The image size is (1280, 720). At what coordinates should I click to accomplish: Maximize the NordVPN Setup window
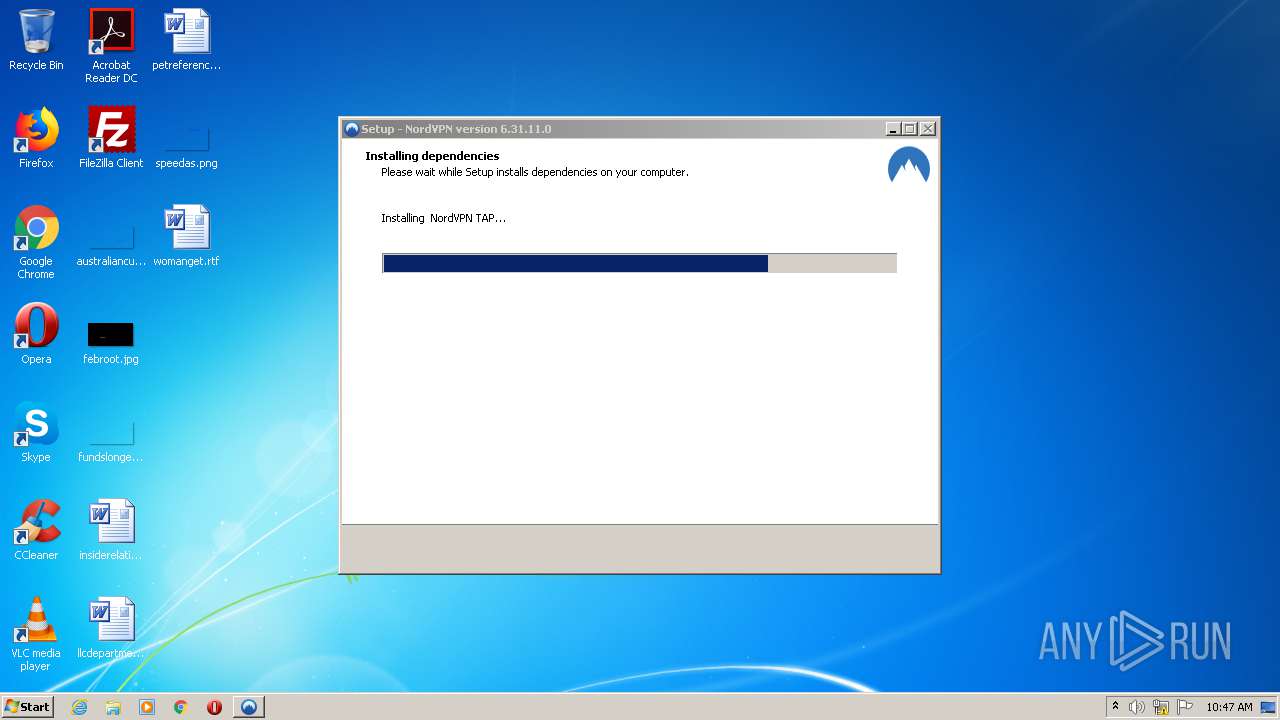[910, 129]
